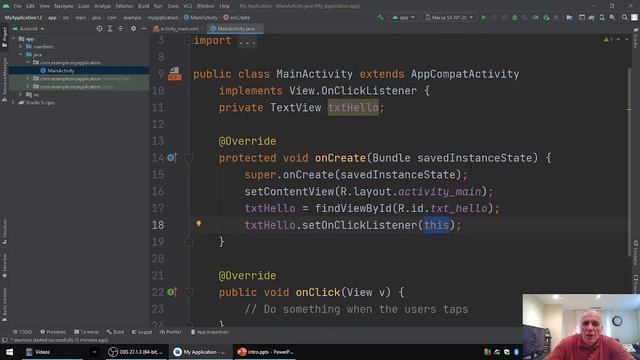Open intro.pptx PowerPoint in the taskbar
The height and width of the screenshot is (360, 640).
tap(265, 352)
